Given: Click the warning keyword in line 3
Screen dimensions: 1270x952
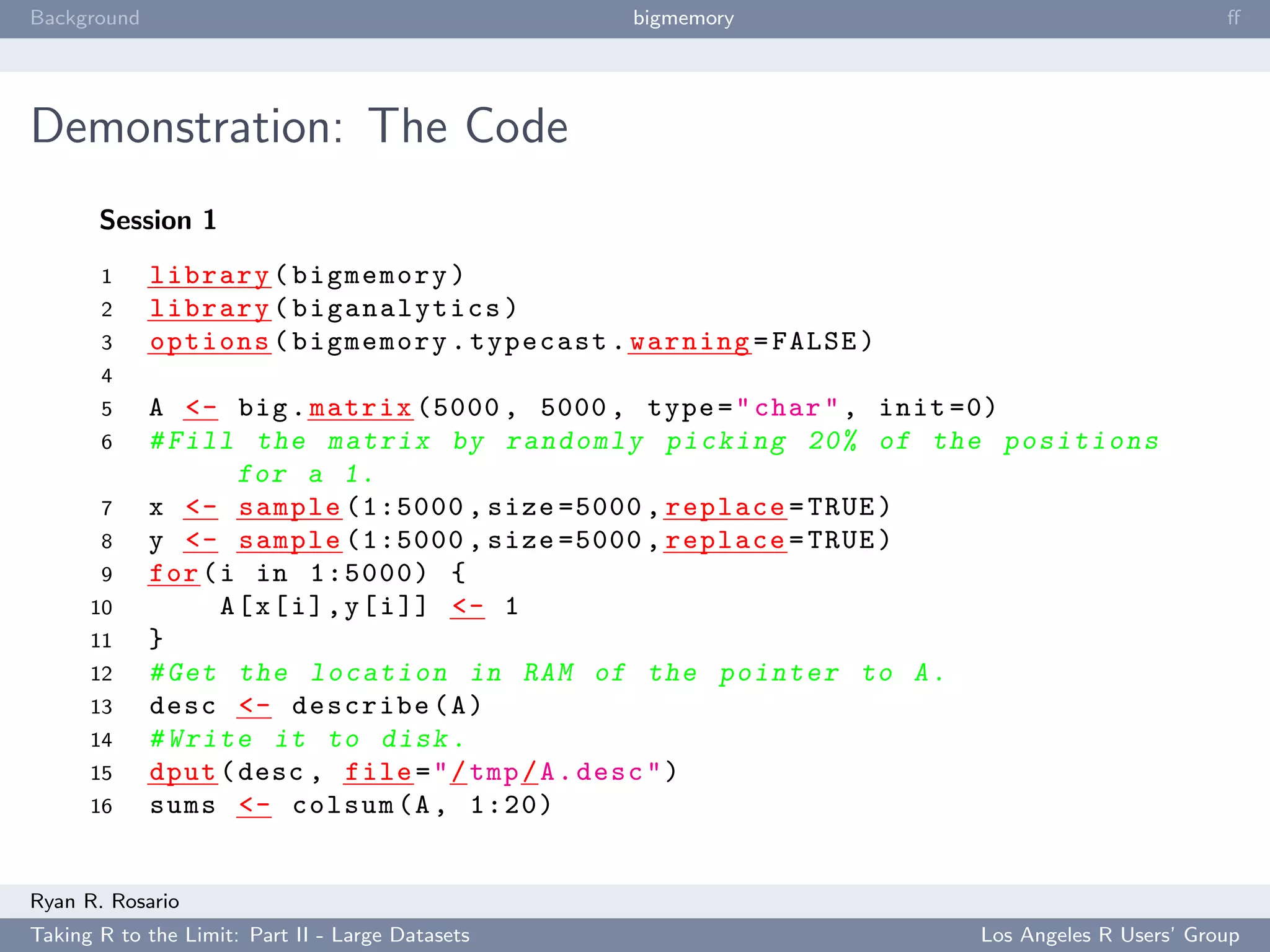Looking at the screenshot, I should point(690,342).
